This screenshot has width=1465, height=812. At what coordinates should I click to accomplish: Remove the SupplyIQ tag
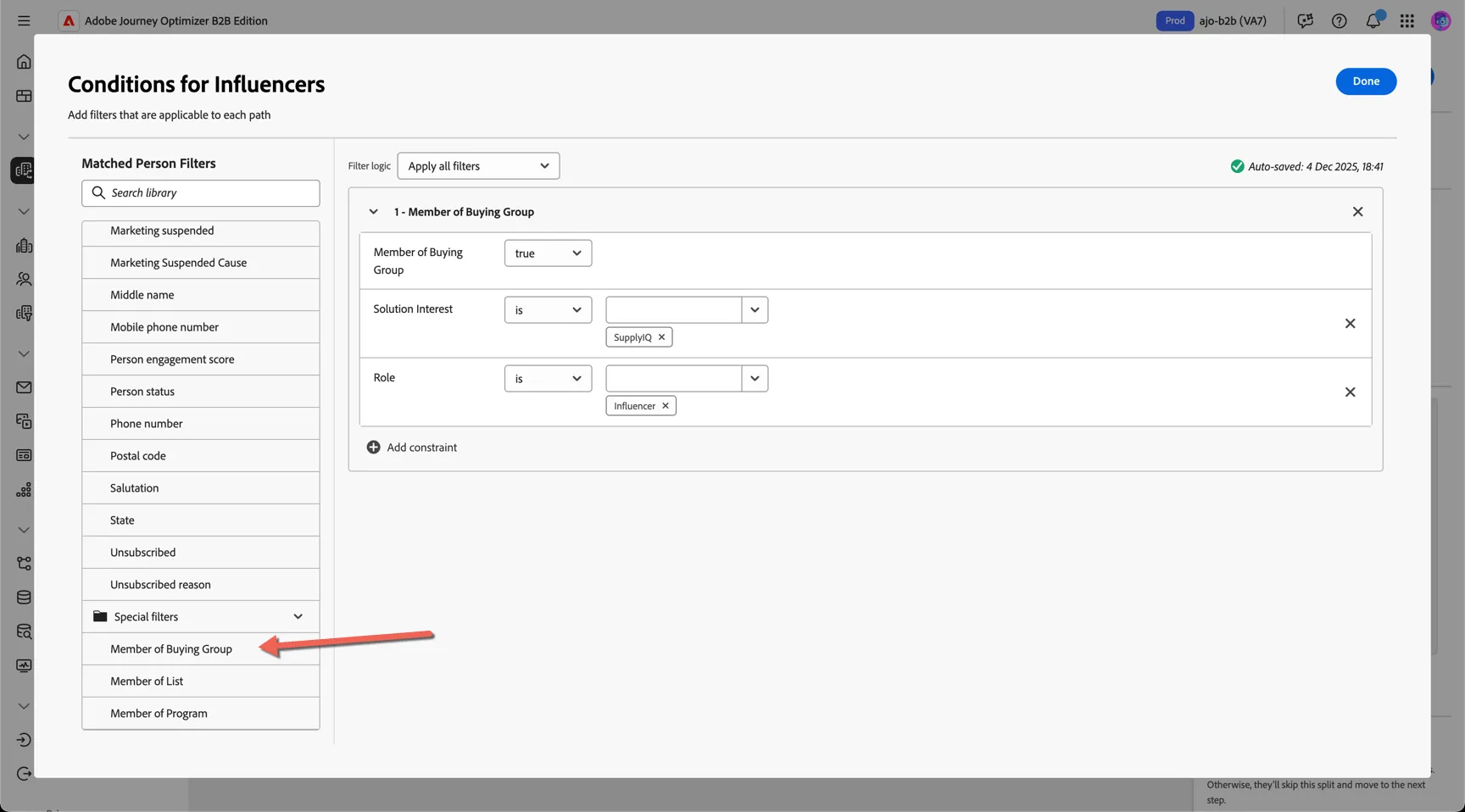(662, 337)
